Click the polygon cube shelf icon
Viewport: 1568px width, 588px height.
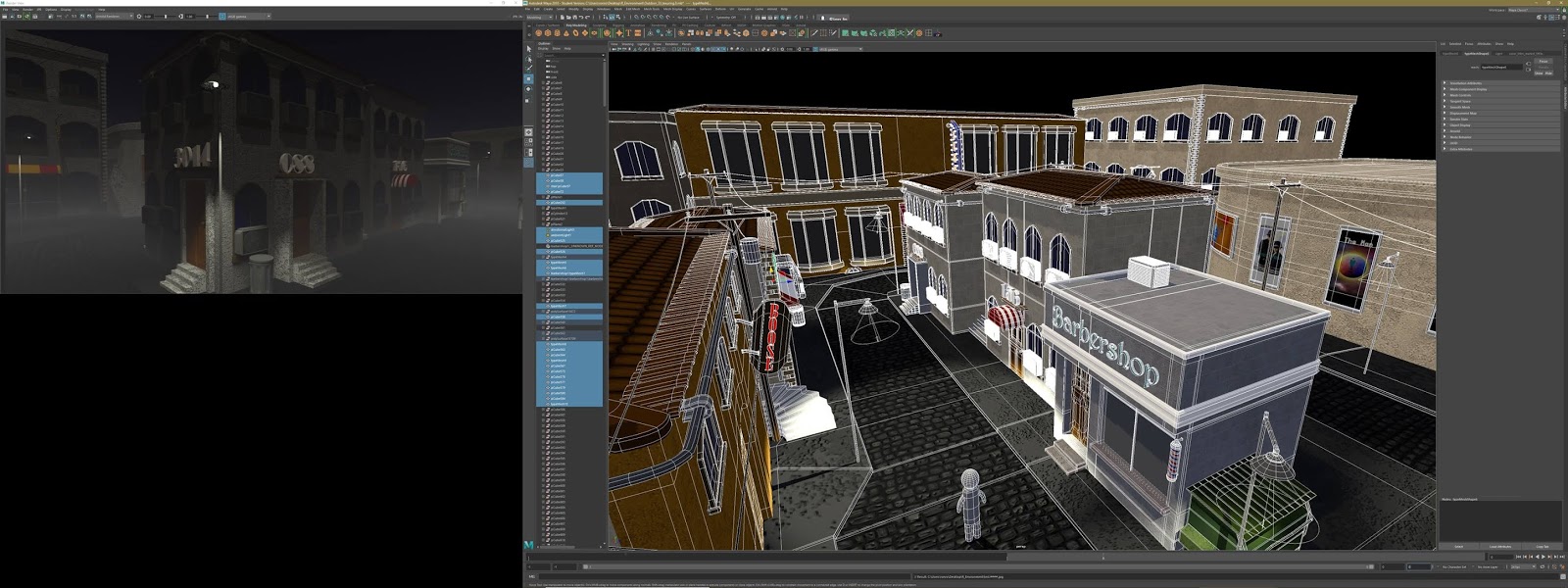548,33
